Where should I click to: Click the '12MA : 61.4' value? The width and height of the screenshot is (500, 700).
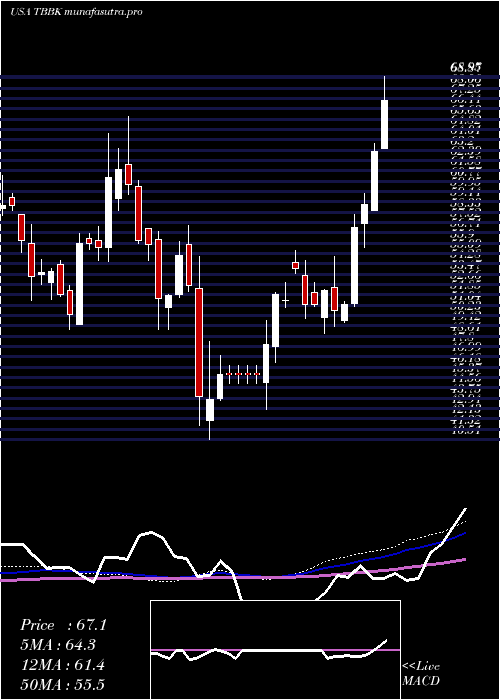[62, 665]
